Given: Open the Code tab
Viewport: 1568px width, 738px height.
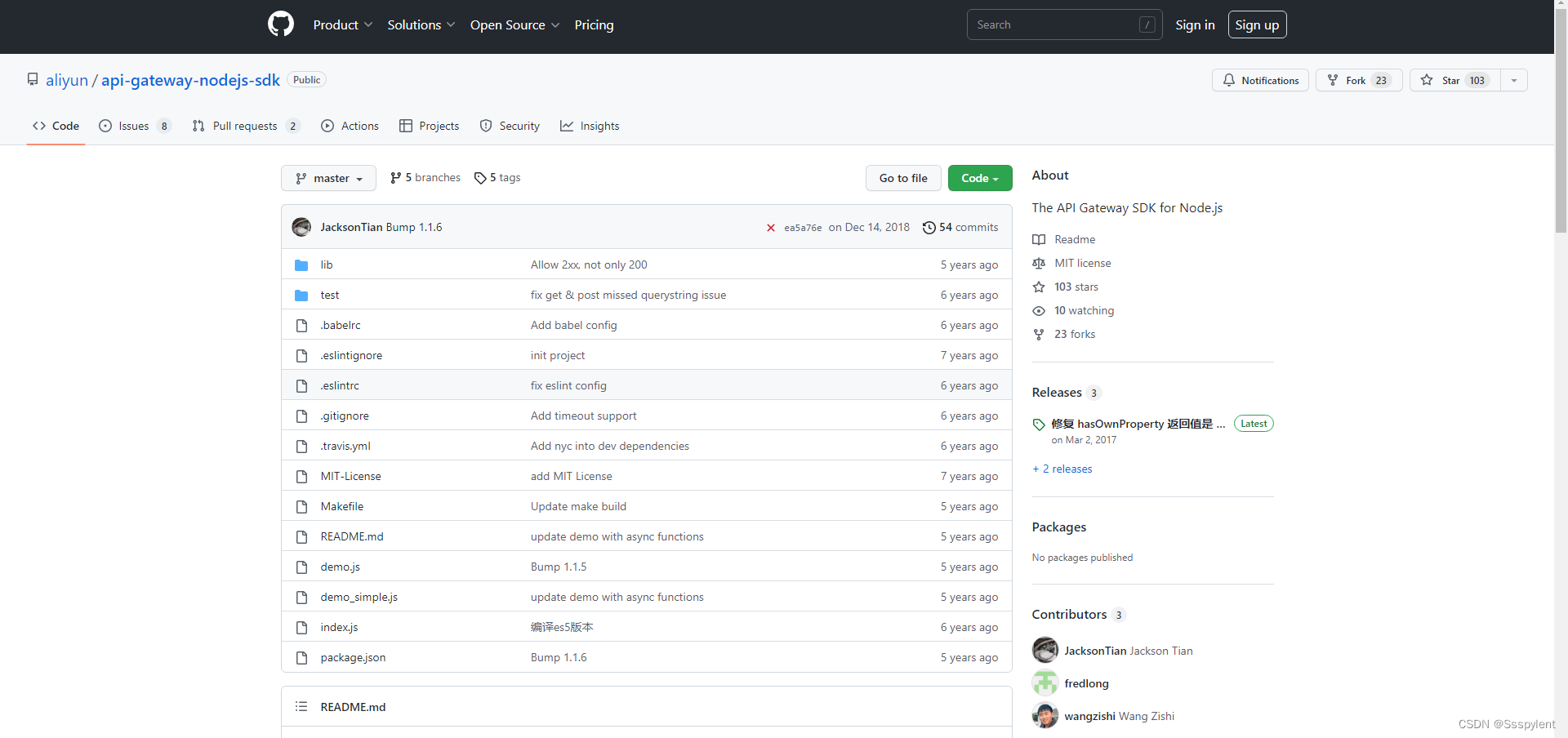Looking at the screenshot, I should click(56, 126).
